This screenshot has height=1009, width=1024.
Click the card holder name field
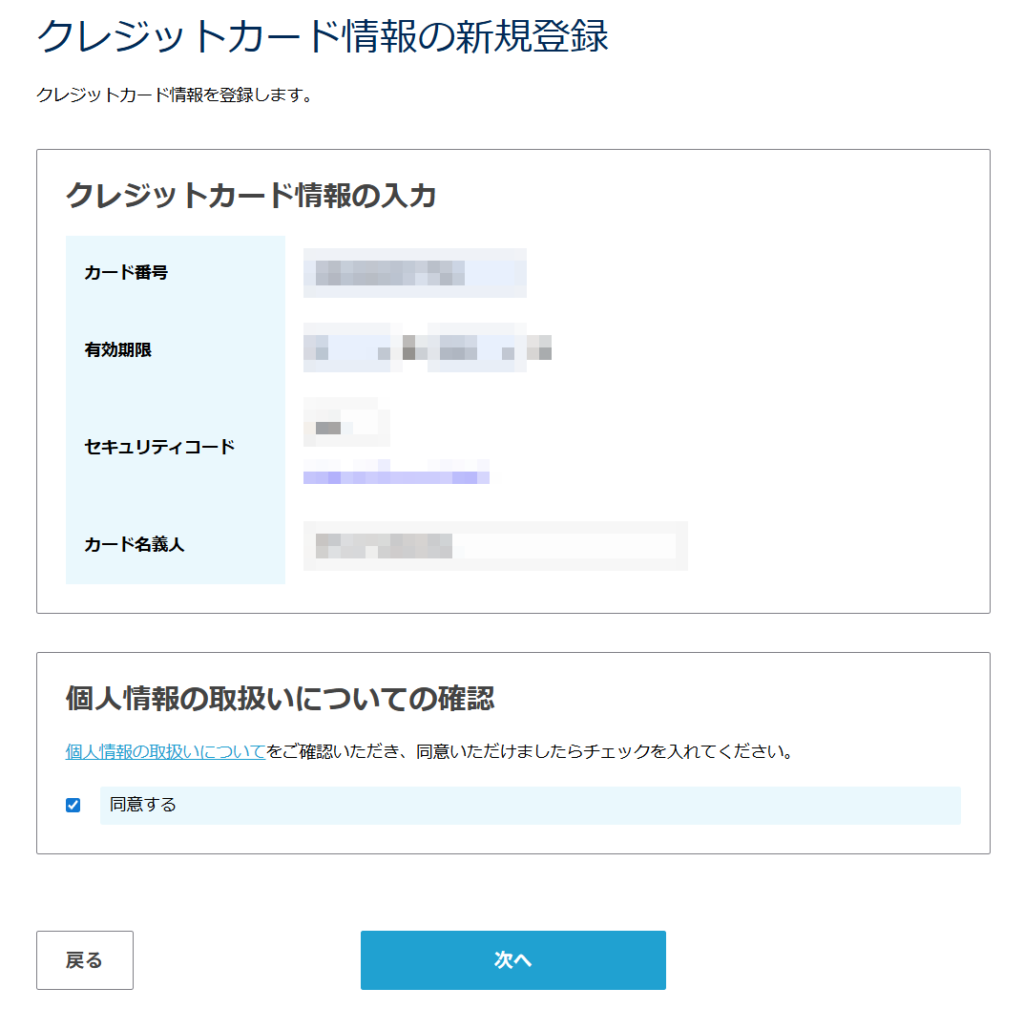click(495, 546)
